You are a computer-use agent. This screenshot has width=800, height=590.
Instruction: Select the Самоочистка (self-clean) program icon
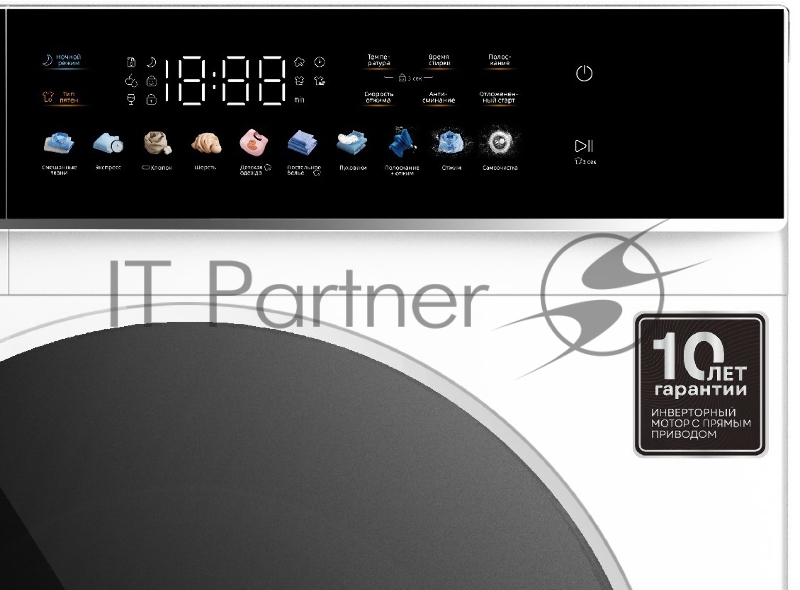[500, 142]
